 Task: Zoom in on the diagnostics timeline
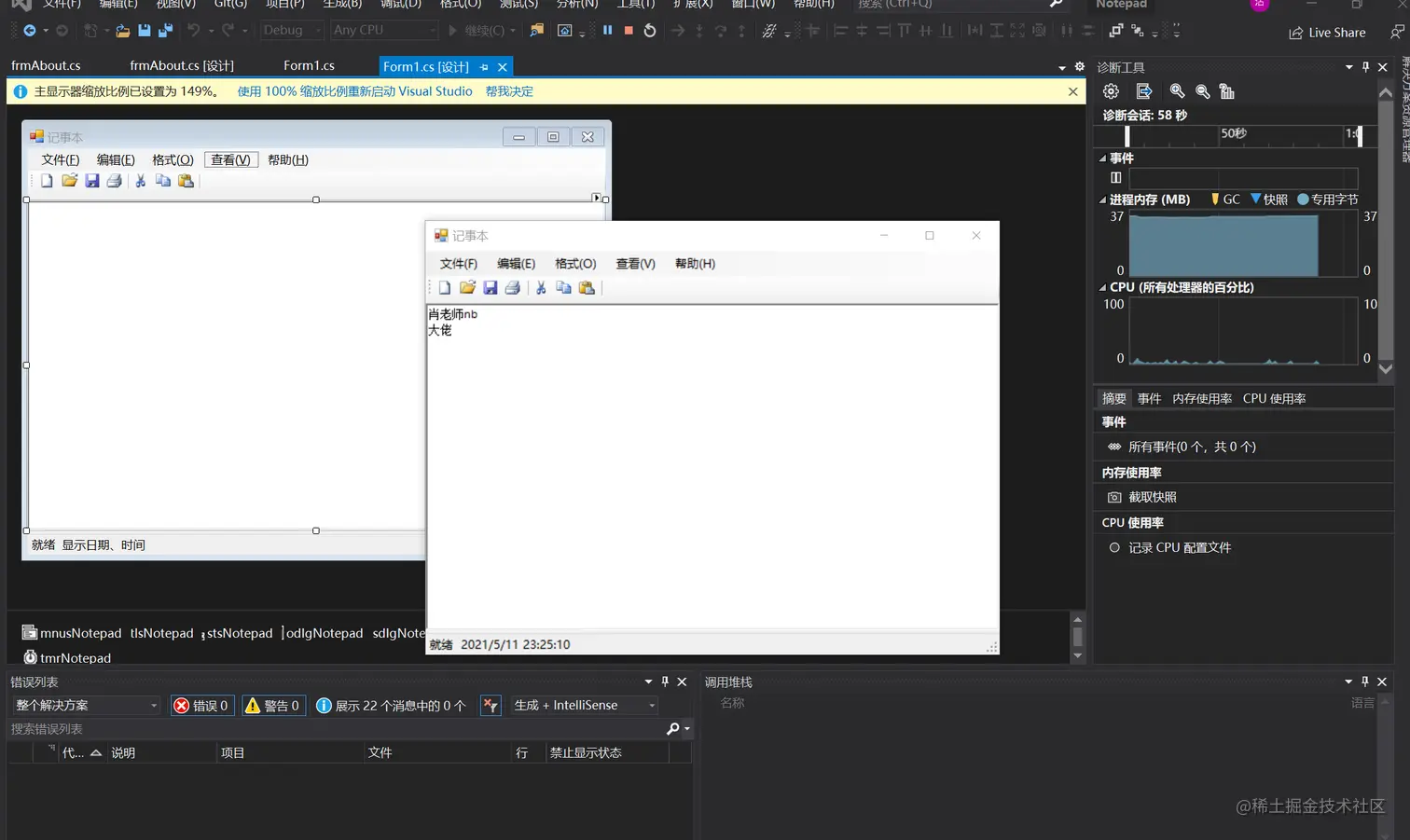(x=1178, y=91)
